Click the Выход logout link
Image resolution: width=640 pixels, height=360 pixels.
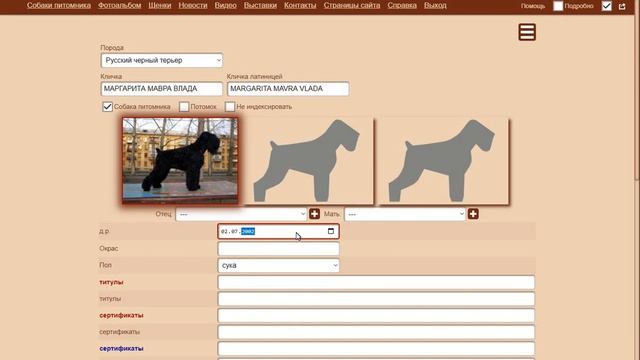[435, 5]
